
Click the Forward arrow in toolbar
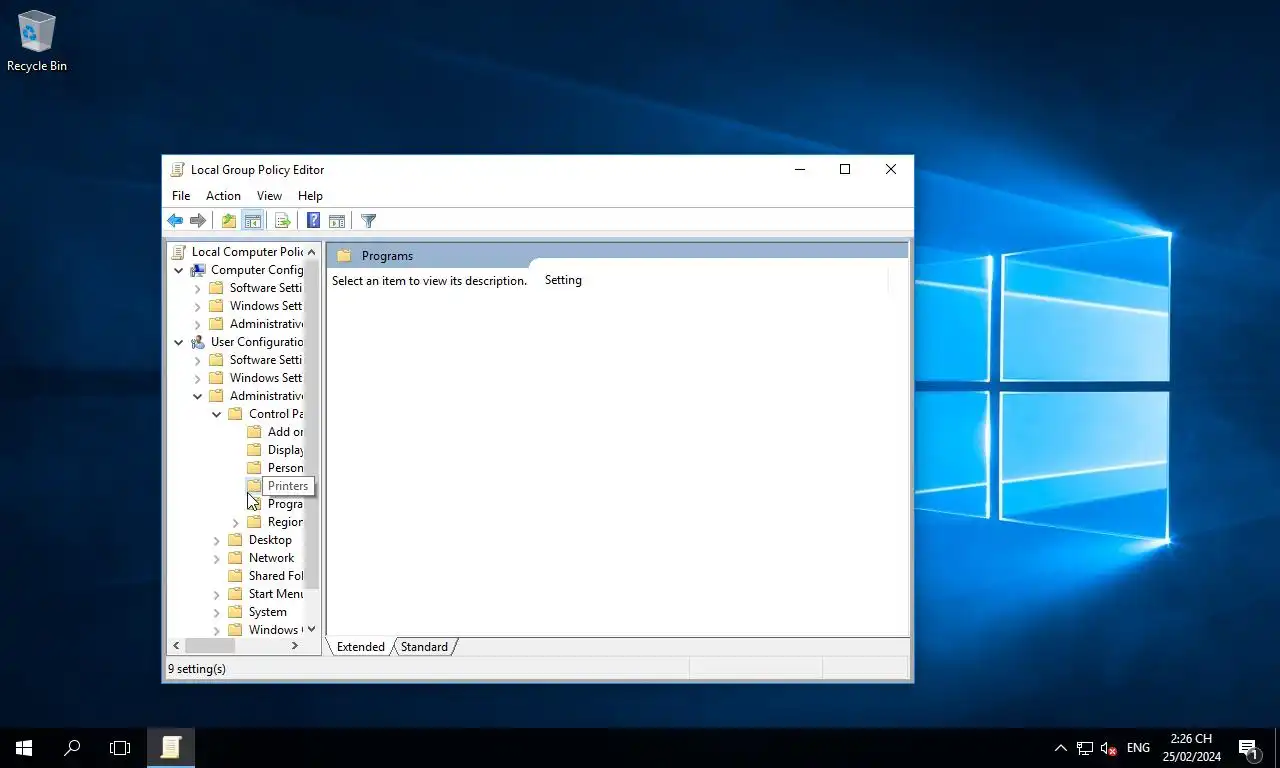pyautogui.click(x=198, y=221)
